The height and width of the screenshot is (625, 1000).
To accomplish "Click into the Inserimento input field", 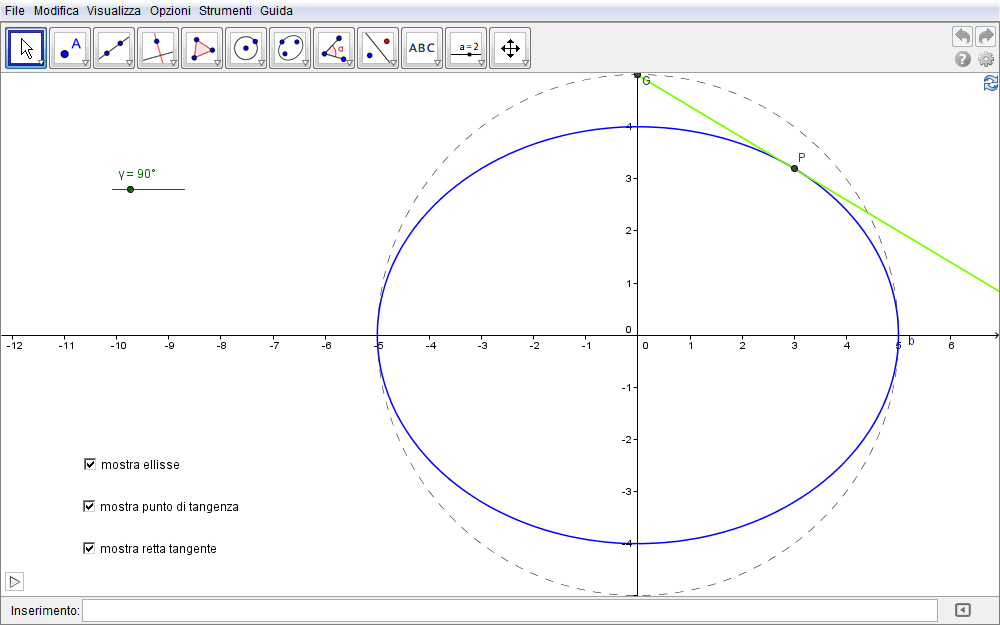I will coord(509,610).
